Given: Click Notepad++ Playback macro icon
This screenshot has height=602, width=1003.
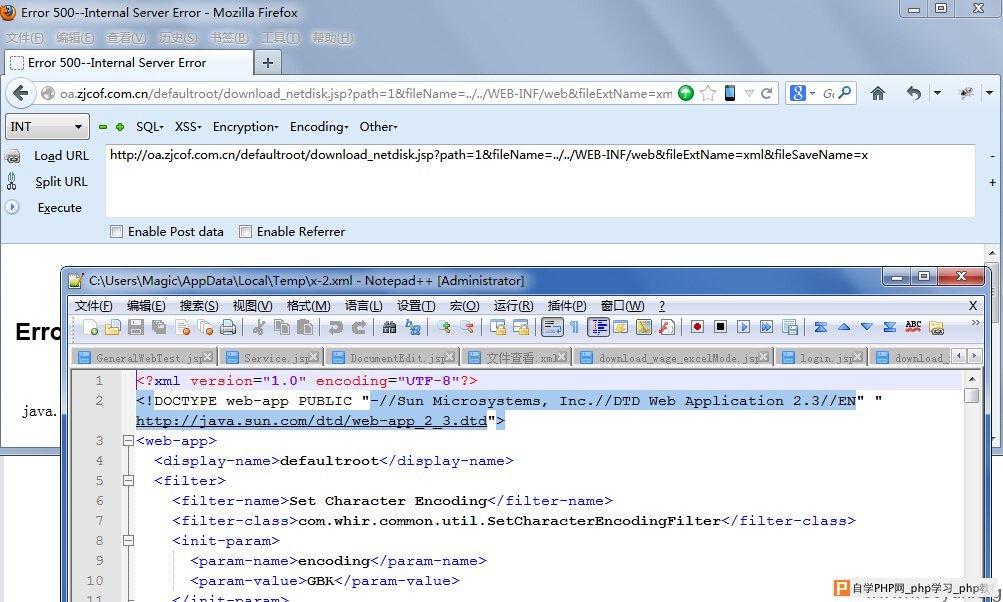Looking at the screenshot, I should [743, 328].
